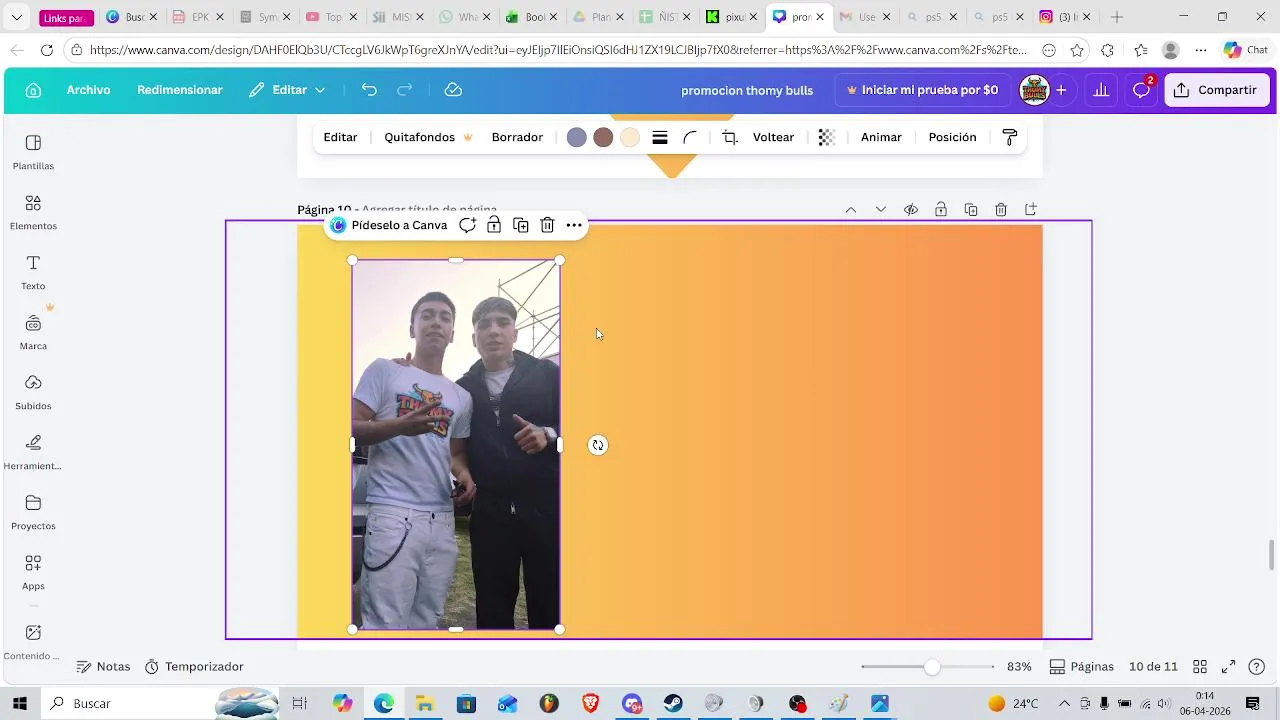This screenshot has height=720, width=1280.
Task: Move page 10 up with chevron
Action: pos(850,210)
